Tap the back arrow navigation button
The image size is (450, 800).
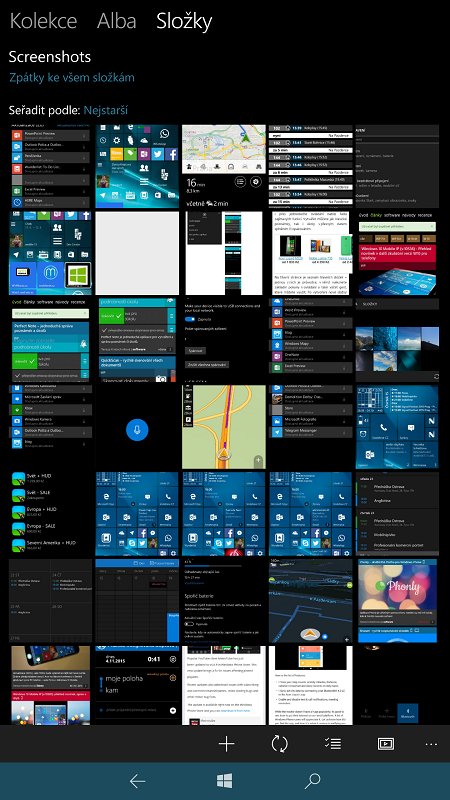pos(137,781)
